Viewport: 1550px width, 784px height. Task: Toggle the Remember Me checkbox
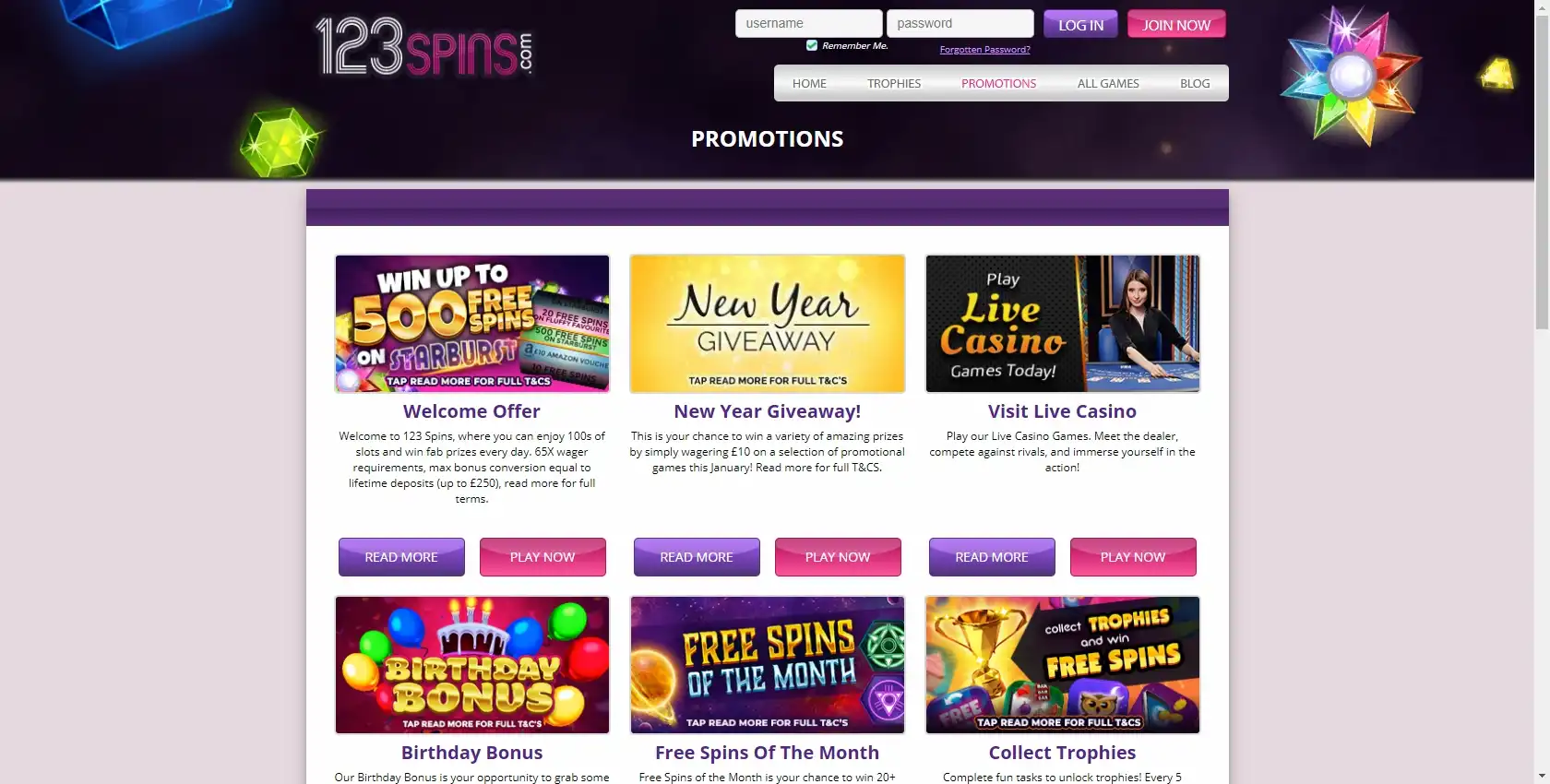click(812, 45)
